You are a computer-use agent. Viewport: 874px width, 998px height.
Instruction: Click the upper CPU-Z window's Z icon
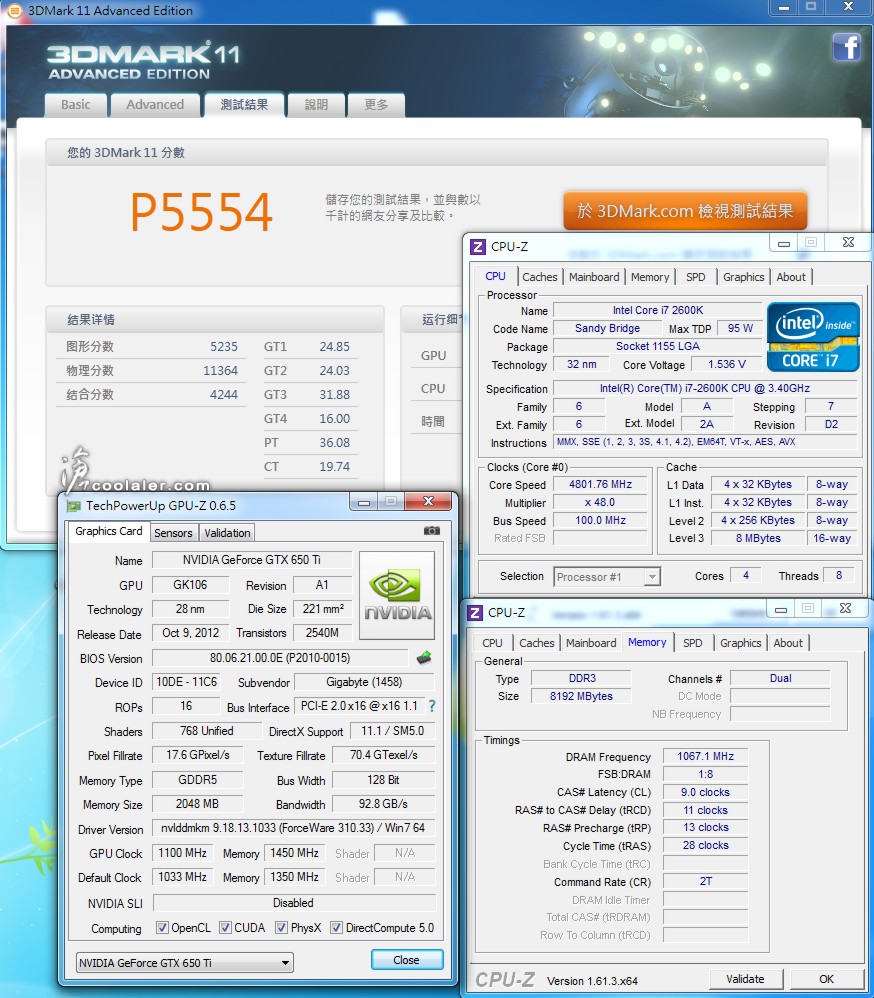point(477,246)
